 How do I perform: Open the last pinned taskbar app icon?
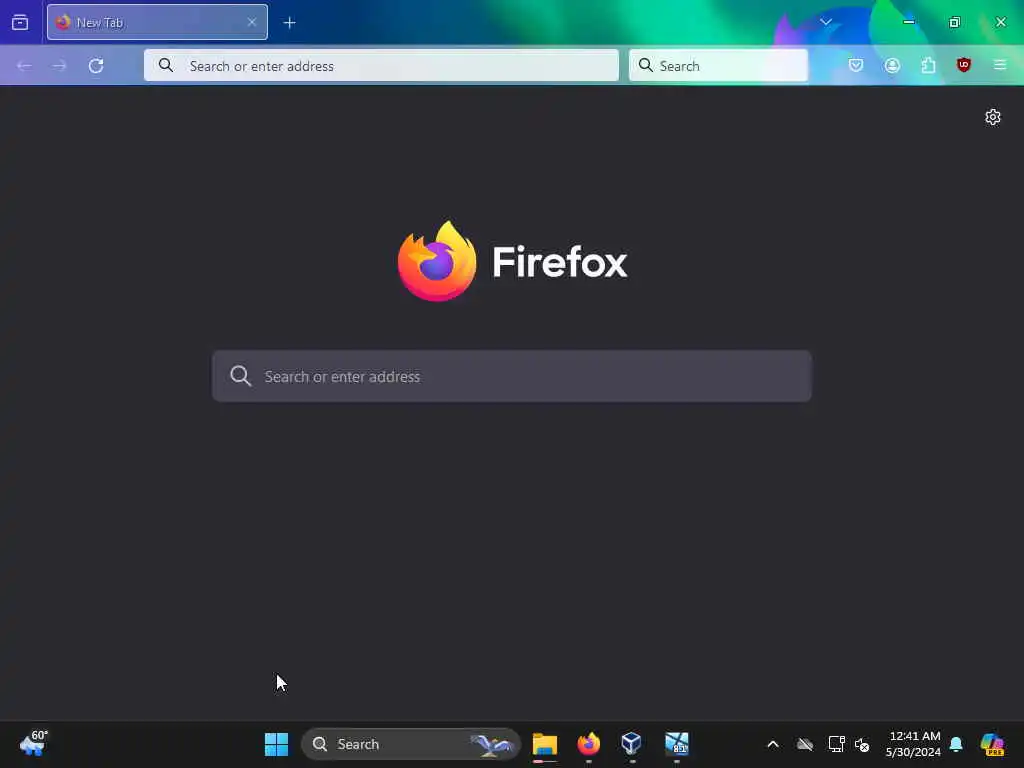677,744
